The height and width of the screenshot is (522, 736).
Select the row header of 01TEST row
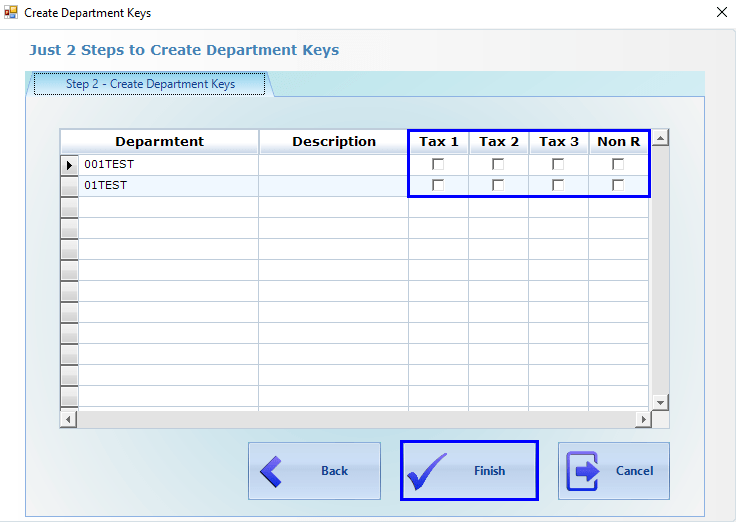click(x=69, y=186)
